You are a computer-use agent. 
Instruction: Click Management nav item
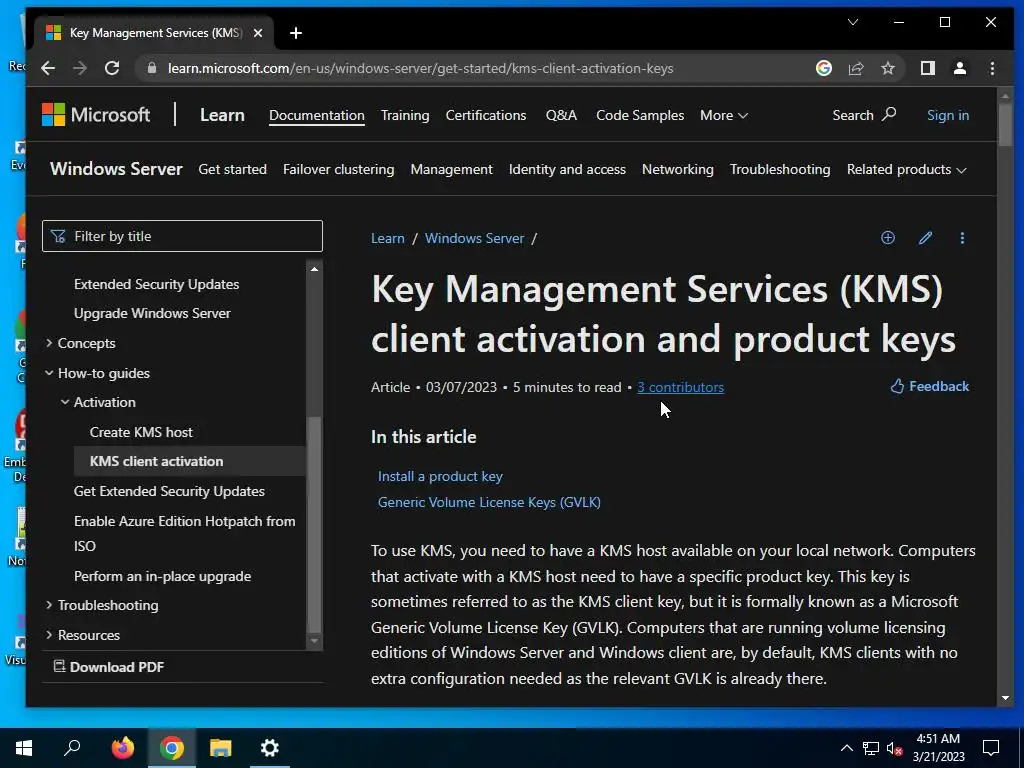click(451, 169)
